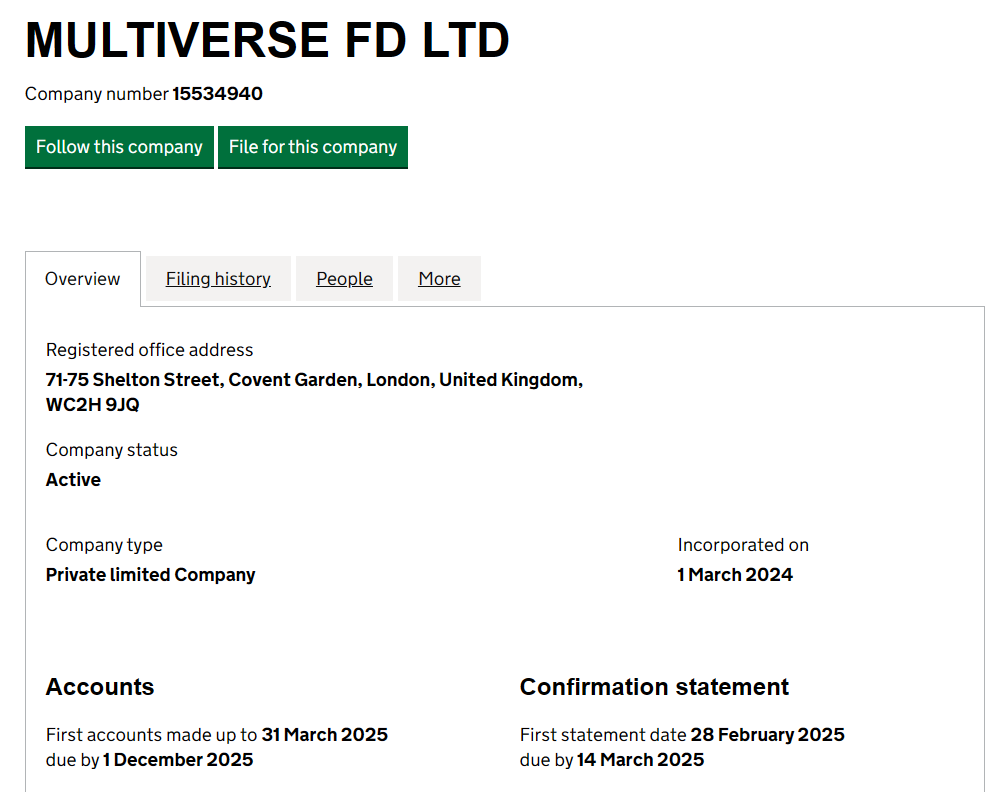Click the incorporation date 1 March 2024

(734, 574)
